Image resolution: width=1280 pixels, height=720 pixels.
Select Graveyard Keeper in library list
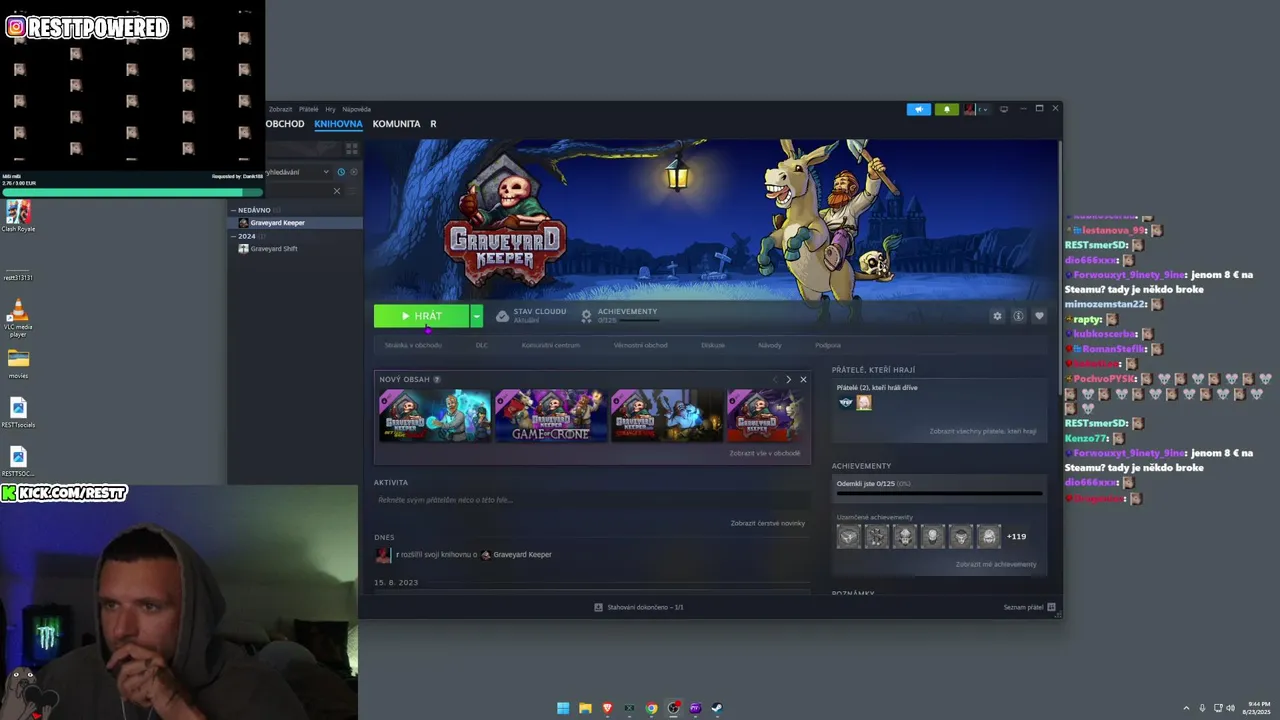tap(295, 223)
